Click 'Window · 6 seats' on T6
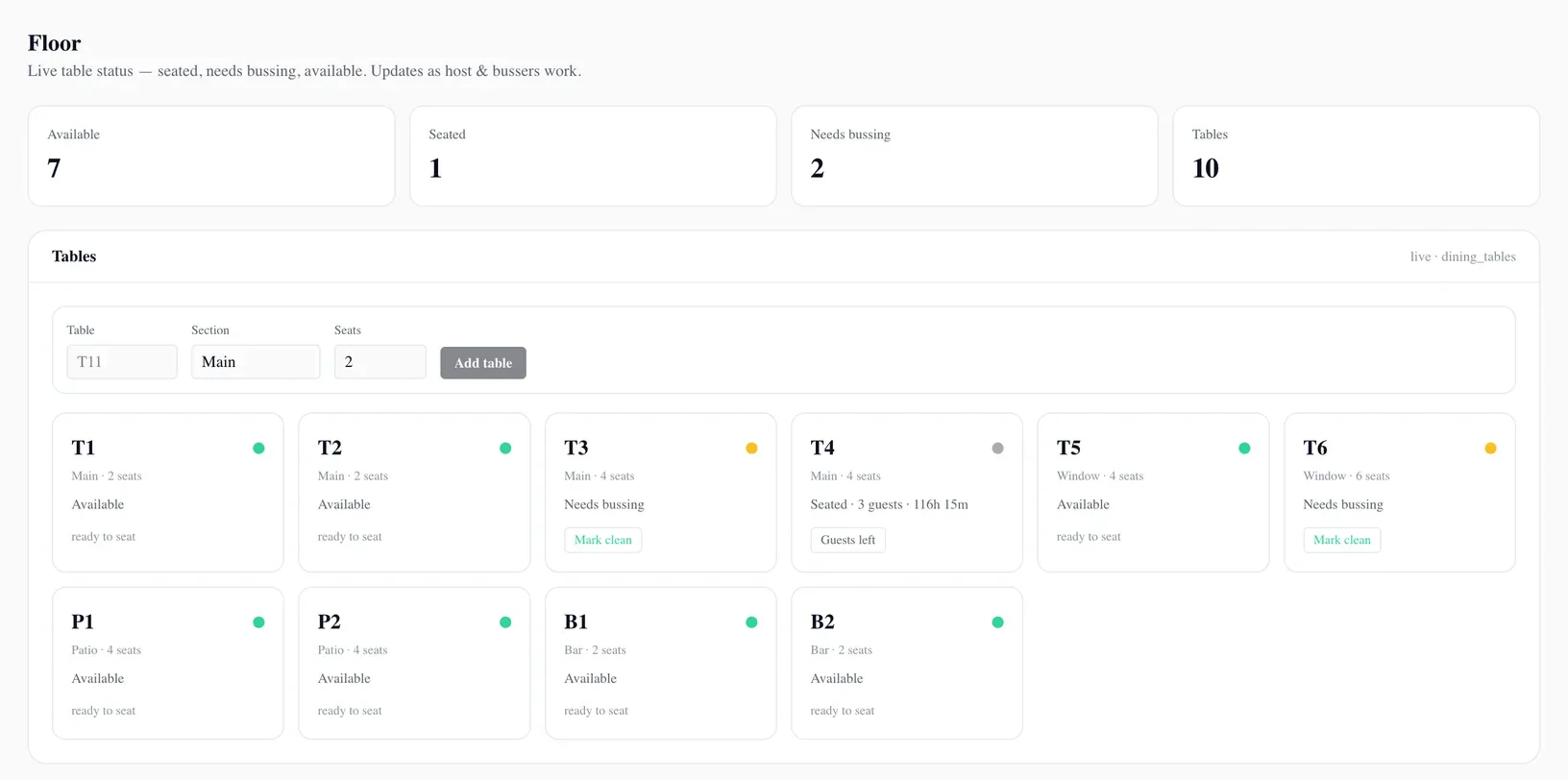The width and height of the screenshot is (1568, 780). coord(1346,476)
